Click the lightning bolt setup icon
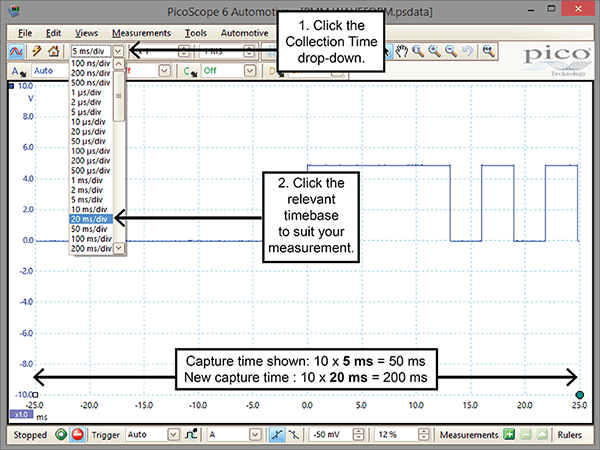This screenshot has width=600, height=450. click(x=37, y=51)
